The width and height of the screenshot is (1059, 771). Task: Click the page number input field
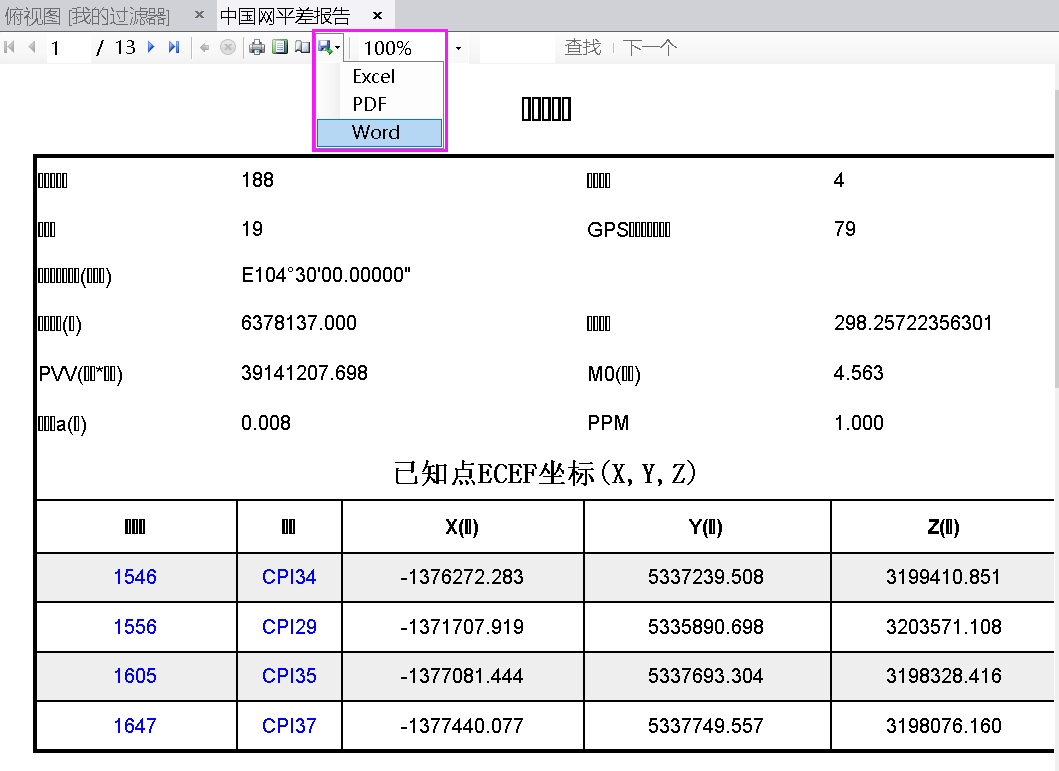68,47
